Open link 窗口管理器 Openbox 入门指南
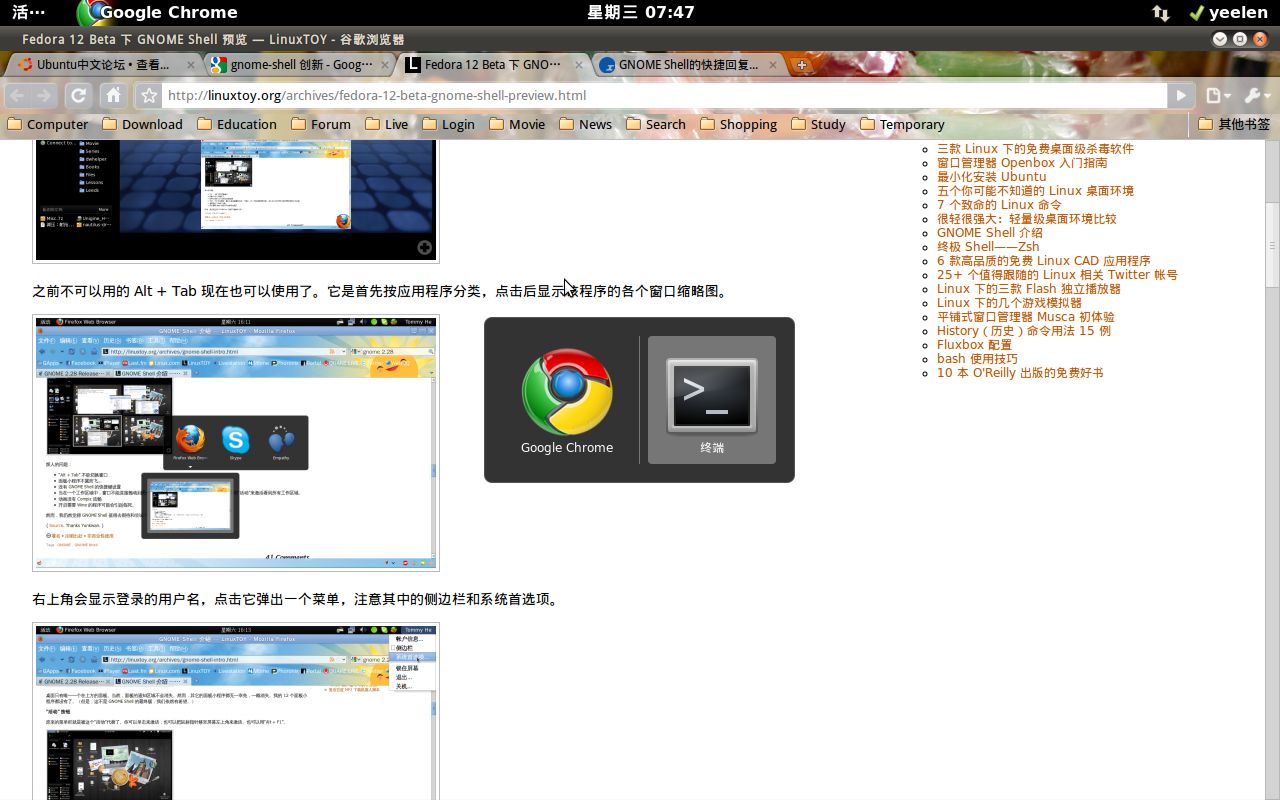1280x800 pixels. (1022, 162)
